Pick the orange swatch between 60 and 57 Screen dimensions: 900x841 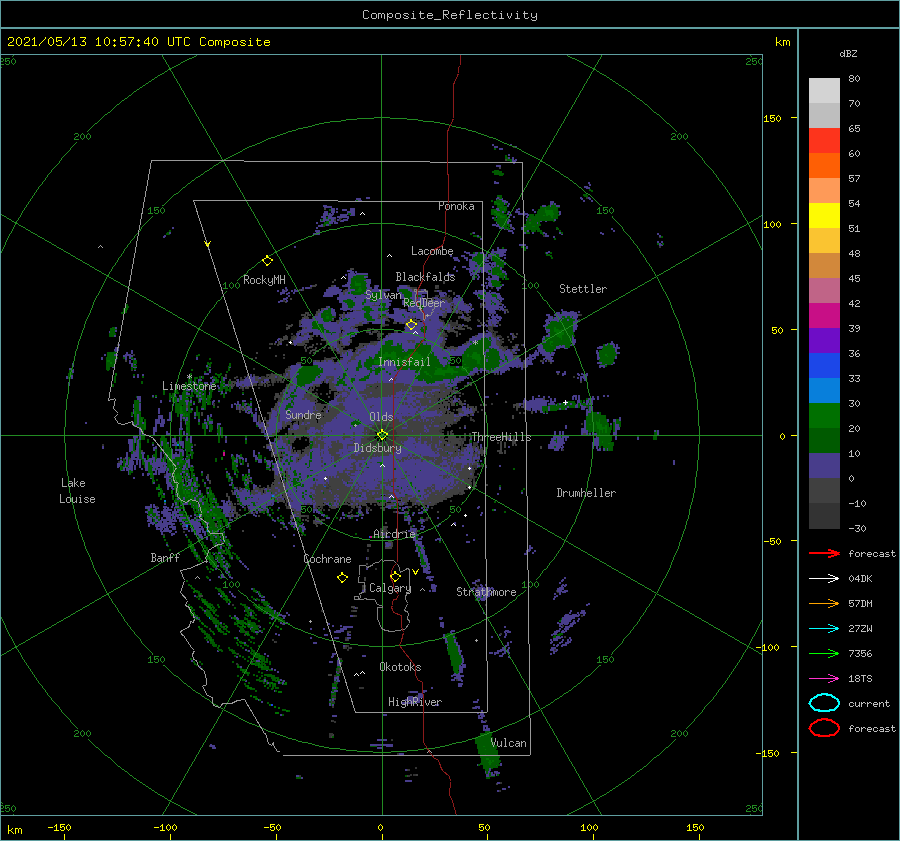click(x=824, y=166)
